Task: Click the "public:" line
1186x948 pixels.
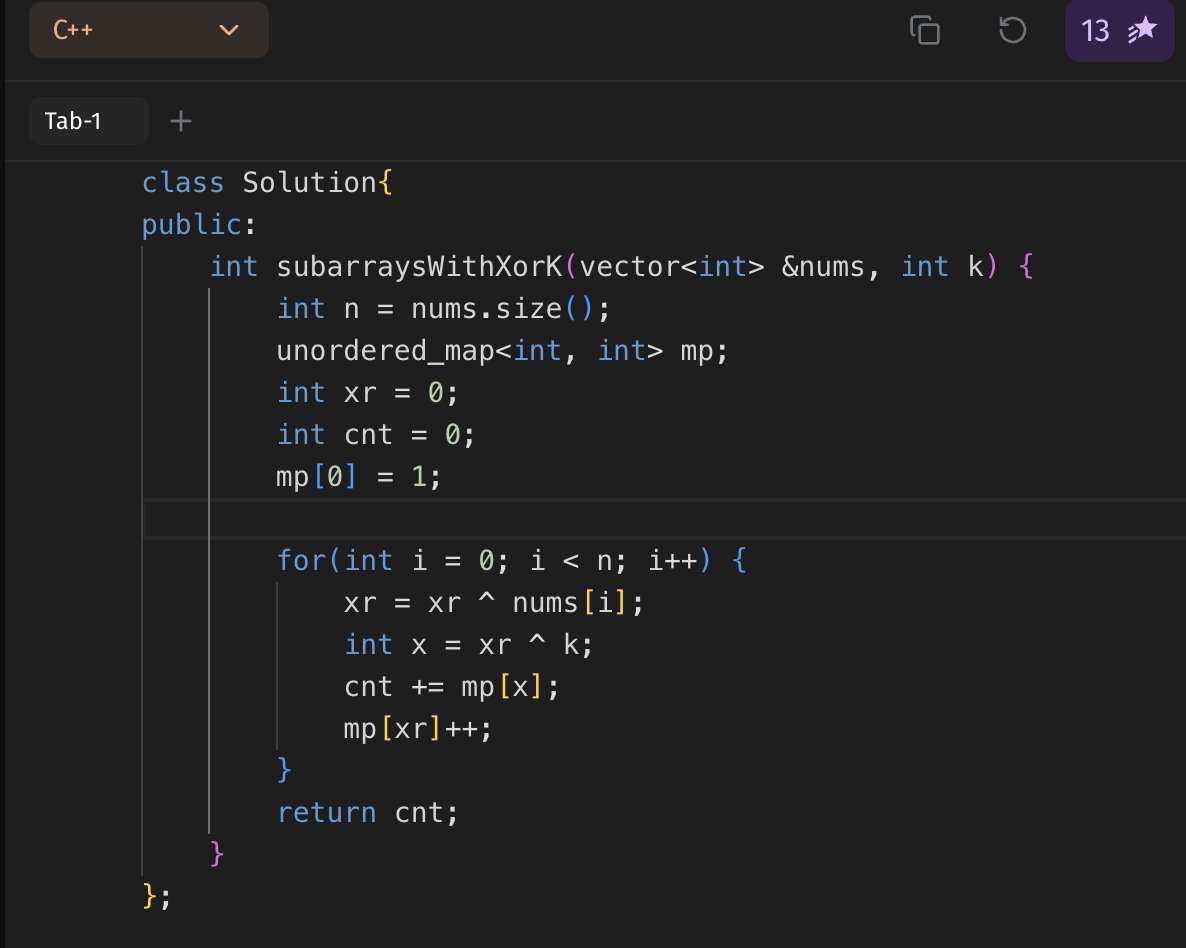Action: pyautogui.click(x=199, y=225)
